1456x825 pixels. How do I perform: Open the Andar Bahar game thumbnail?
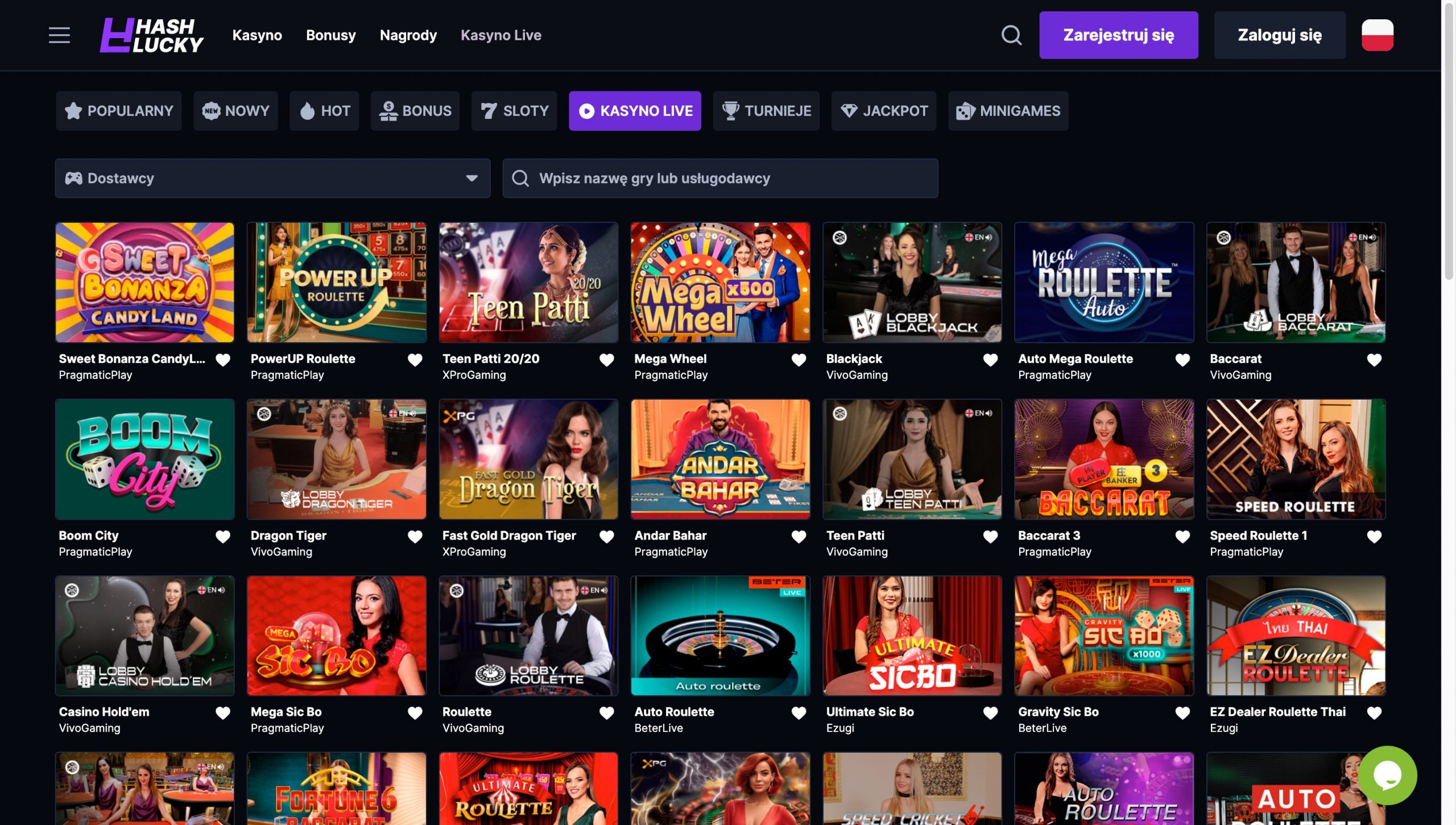720,459
